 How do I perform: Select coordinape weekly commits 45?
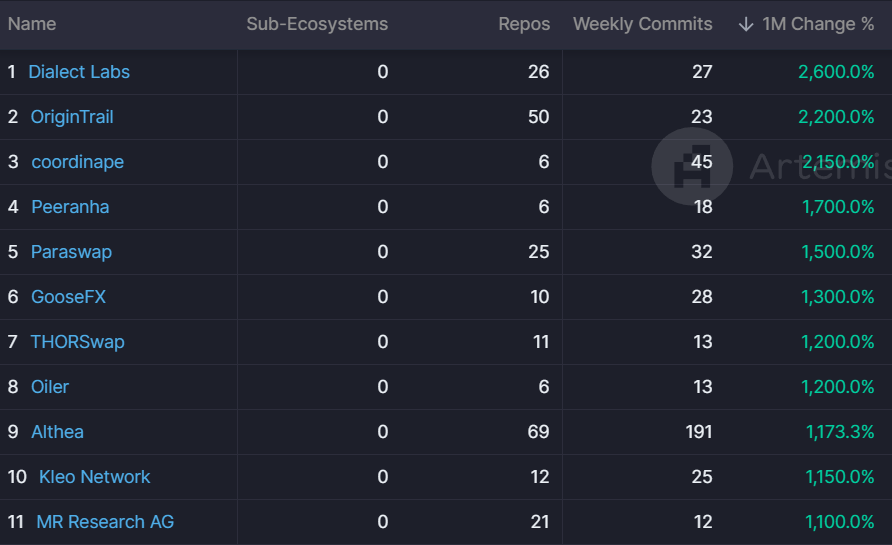click(701, 162)
